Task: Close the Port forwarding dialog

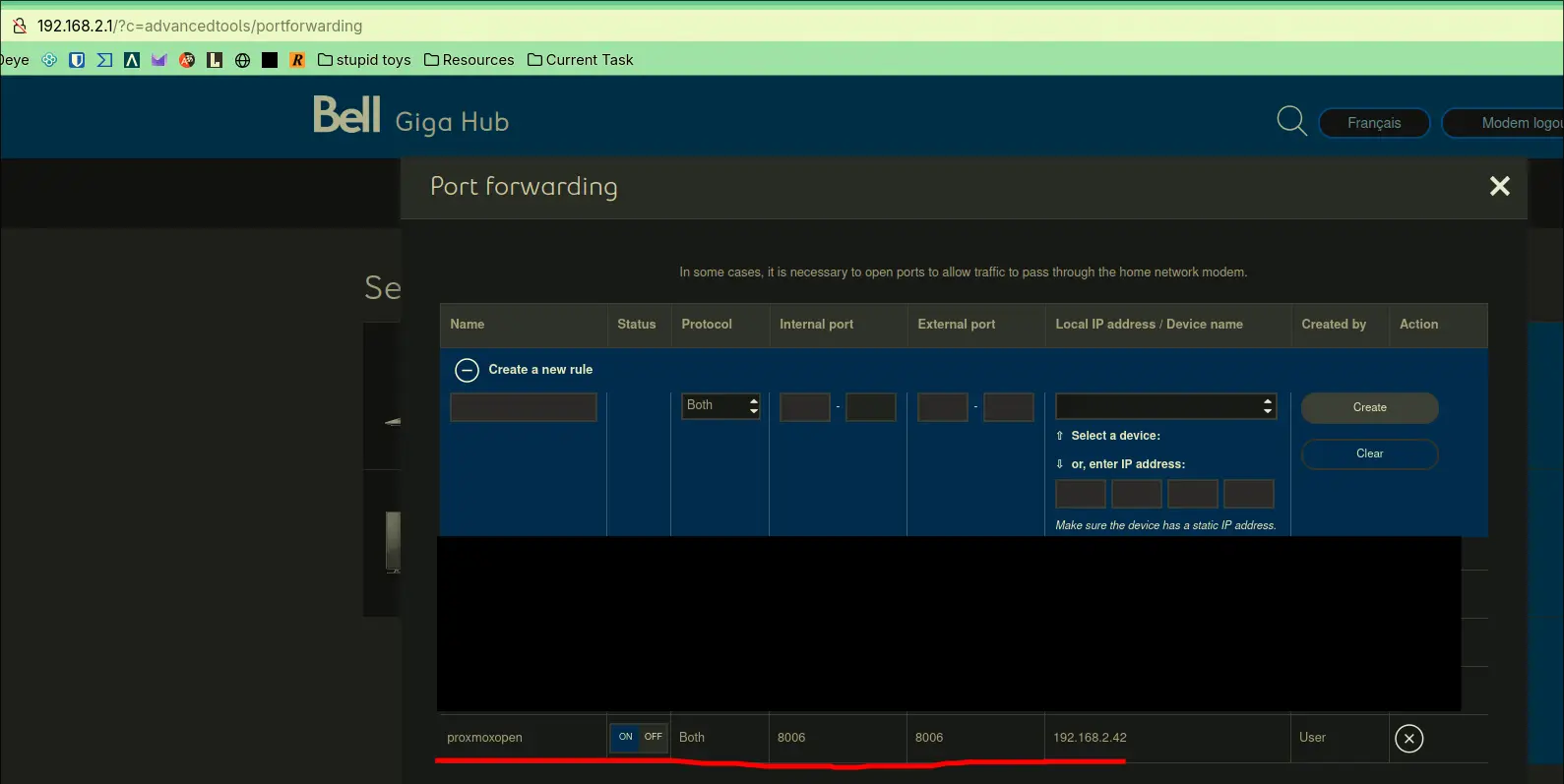Action: (x=1499, y=186)
